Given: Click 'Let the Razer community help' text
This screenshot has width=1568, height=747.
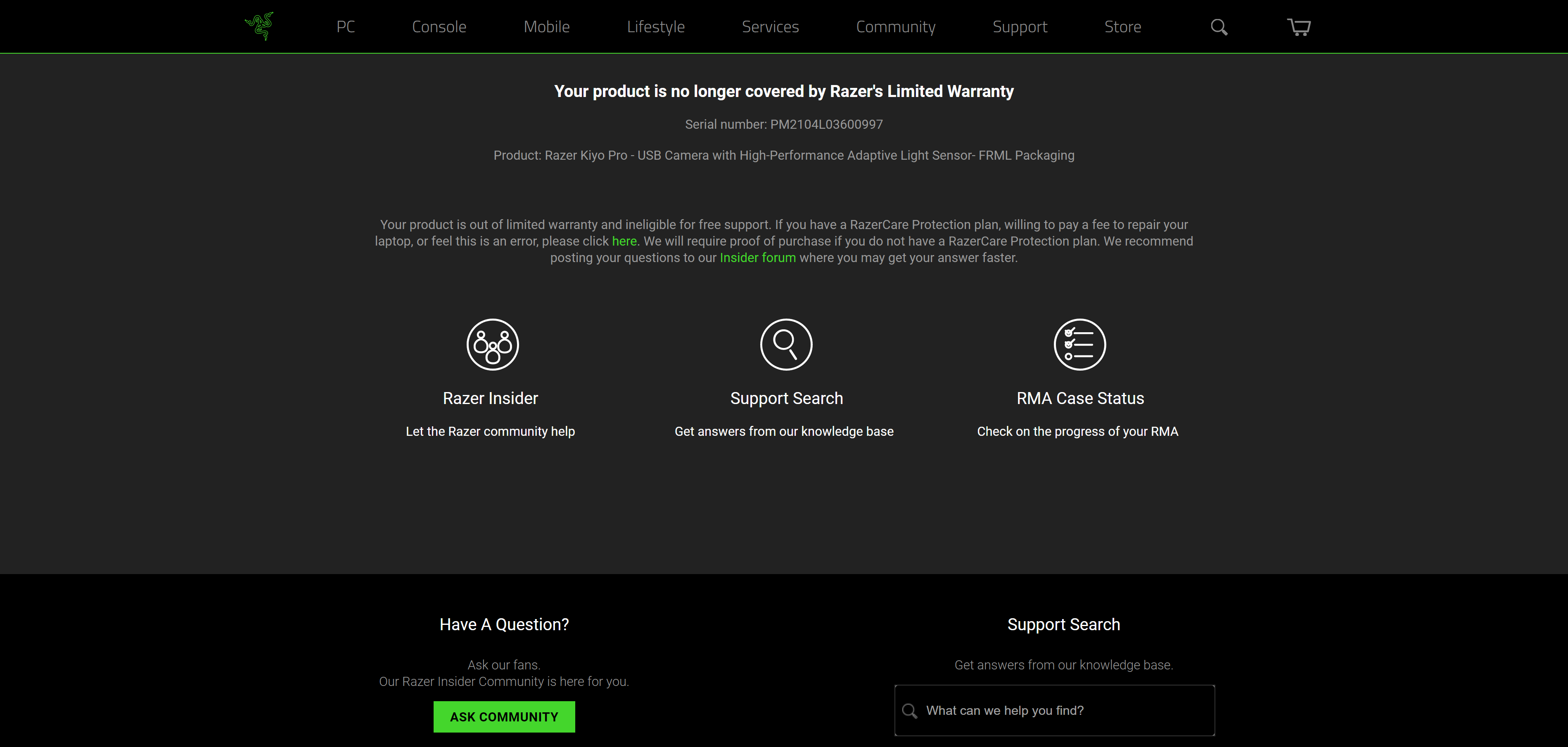Looking at the screenshot, I should (x=490, y=431).
